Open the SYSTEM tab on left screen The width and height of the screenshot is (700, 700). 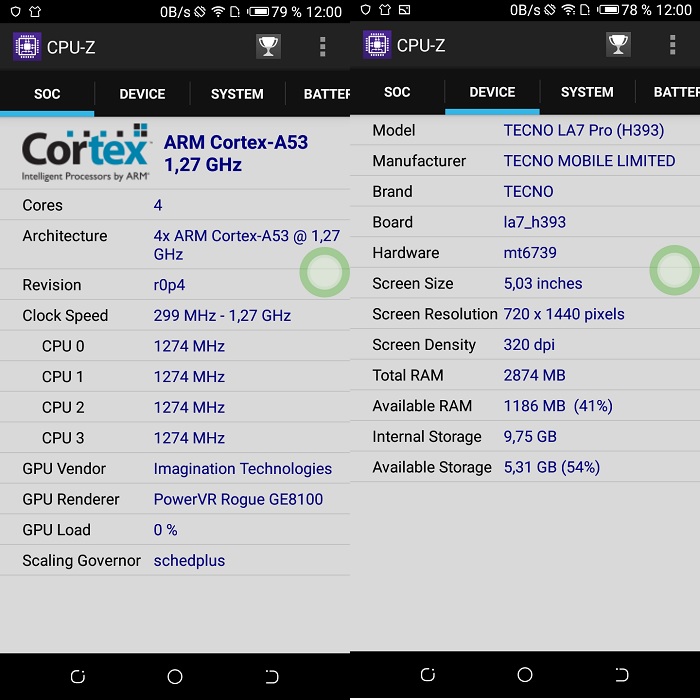tap(237, 94)
